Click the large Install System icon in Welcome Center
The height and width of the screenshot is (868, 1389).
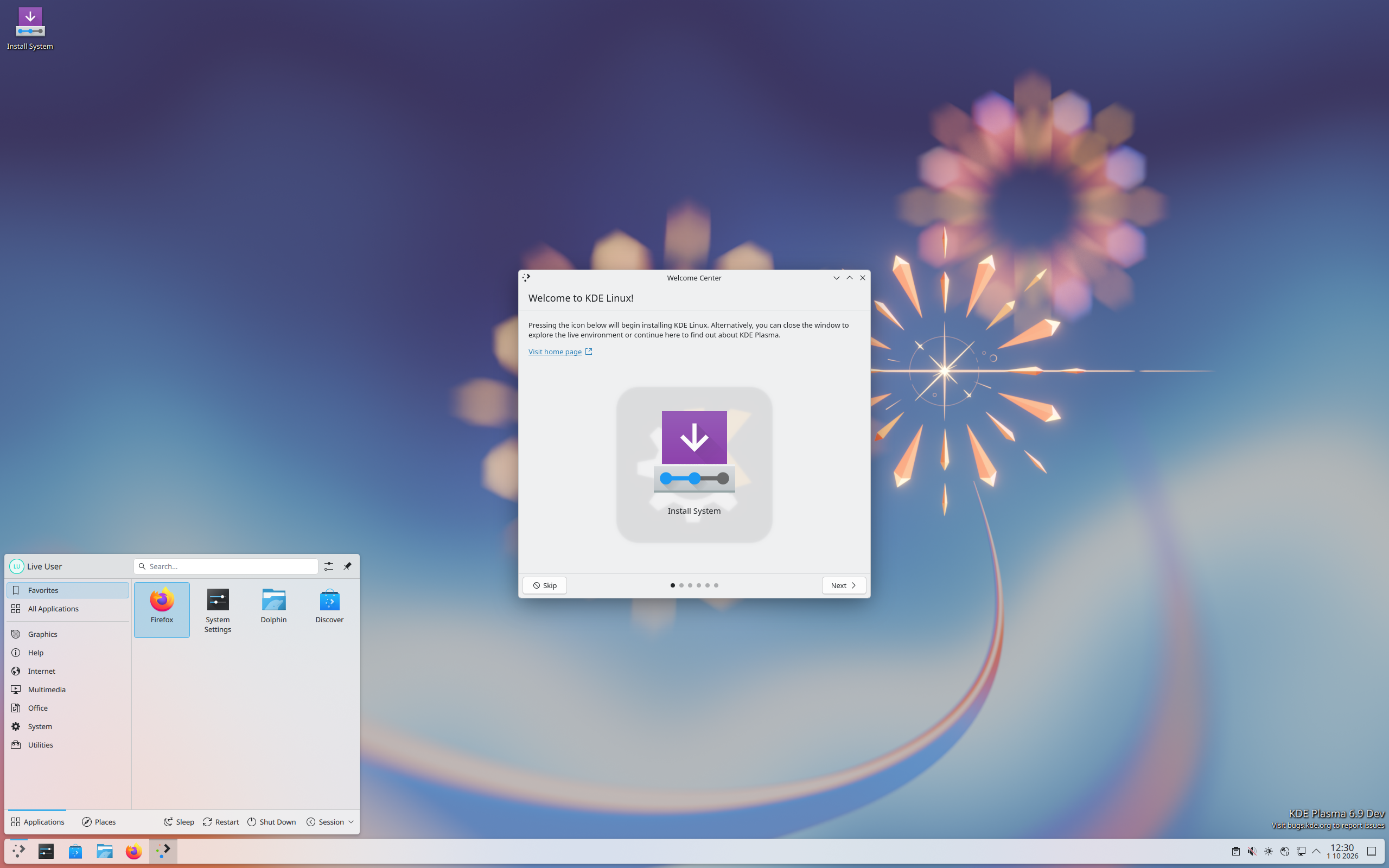coord(694,464)
